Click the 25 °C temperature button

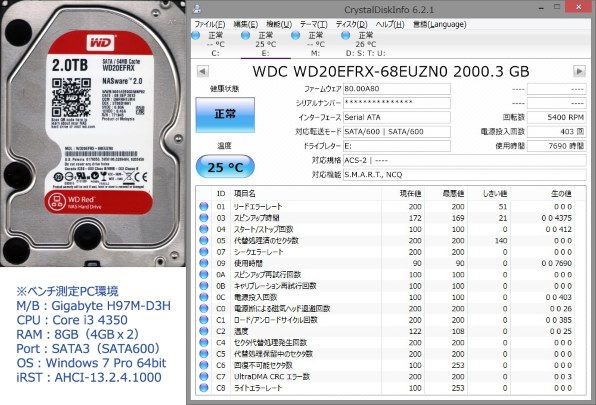225,166
